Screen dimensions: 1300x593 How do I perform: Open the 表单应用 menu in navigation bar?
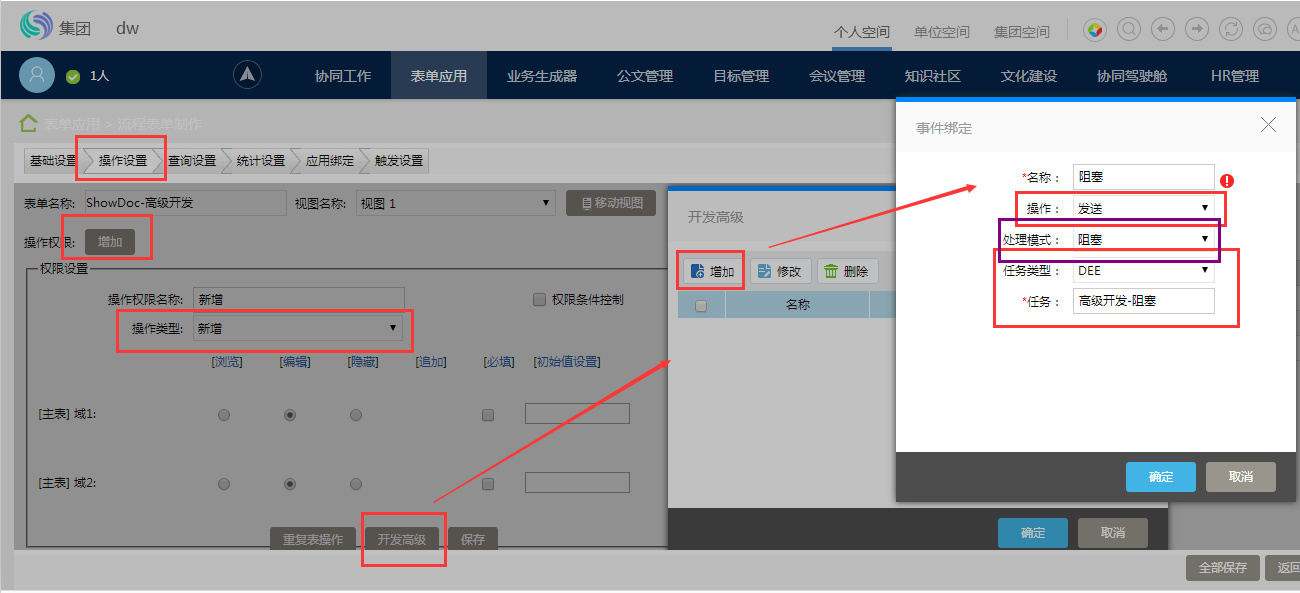click(438, 76)
